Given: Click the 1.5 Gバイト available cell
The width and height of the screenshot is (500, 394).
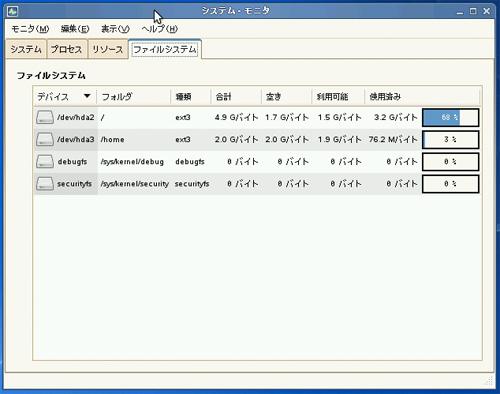Looking at the screenshot, I should 339,117.
